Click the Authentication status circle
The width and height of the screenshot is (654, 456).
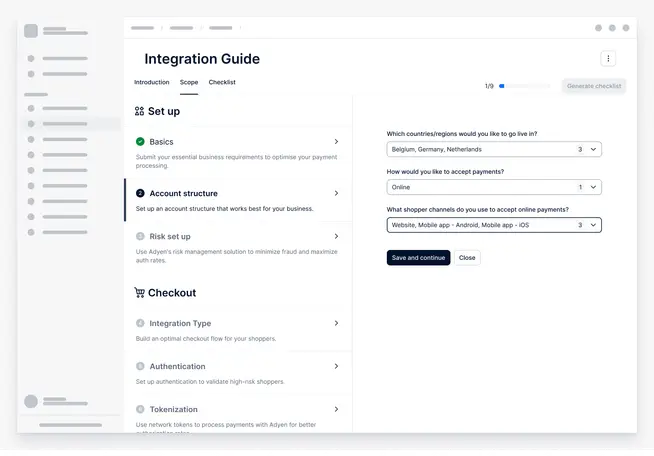140,366
